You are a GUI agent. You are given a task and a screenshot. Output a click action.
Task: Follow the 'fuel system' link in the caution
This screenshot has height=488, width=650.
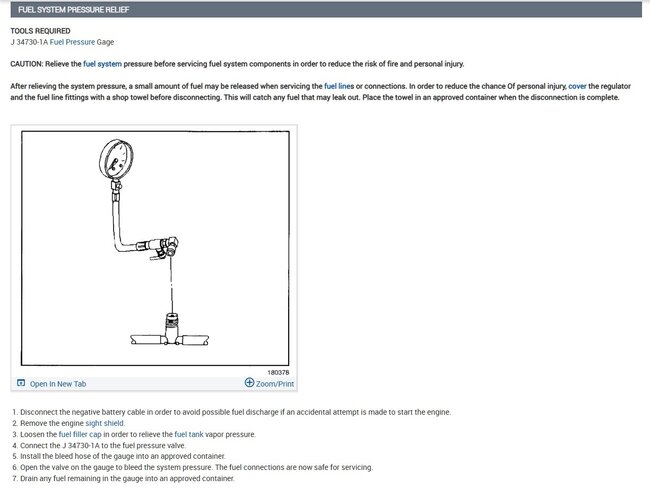point(102,64)
